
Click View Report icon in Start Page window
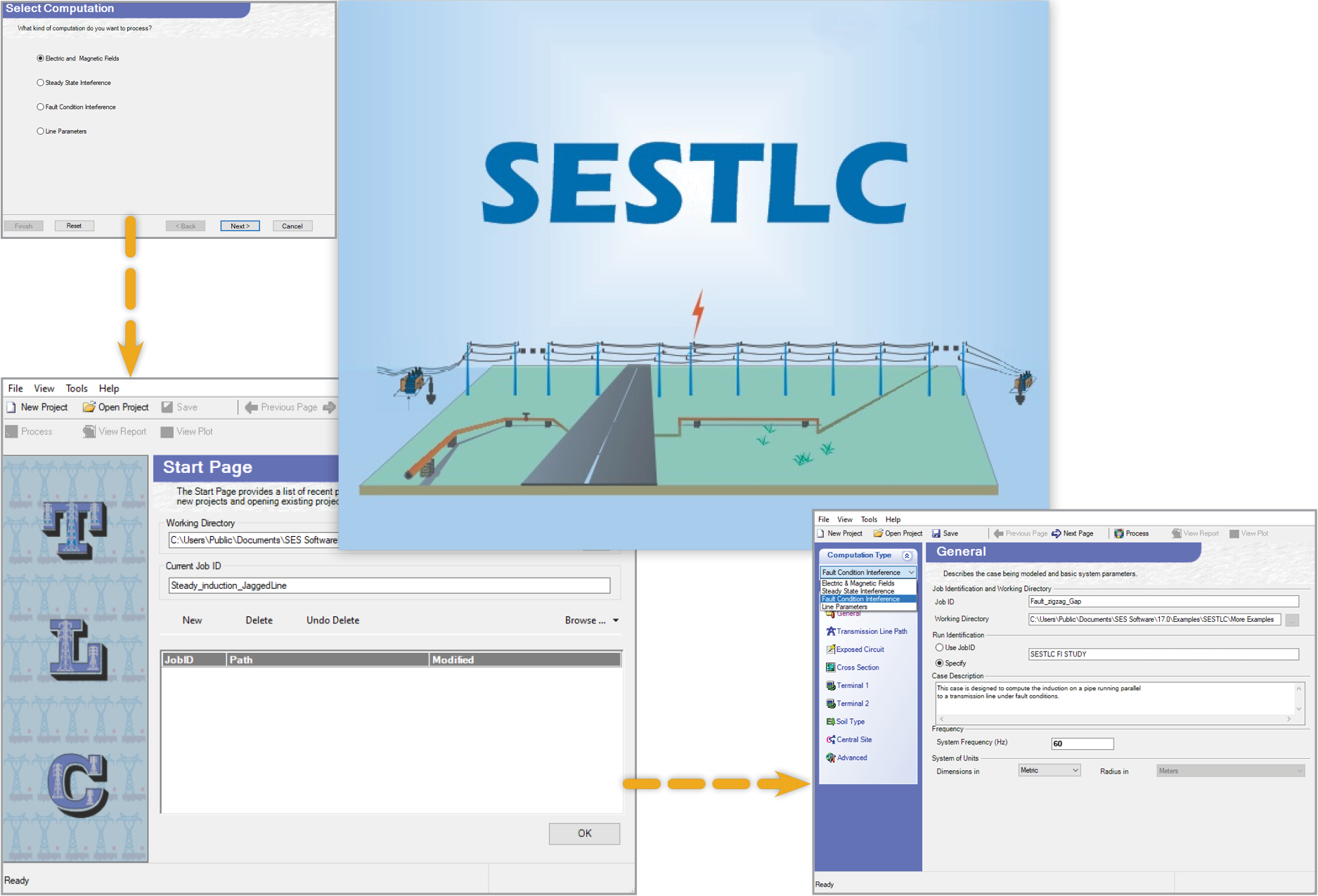(x=89, y=431)
